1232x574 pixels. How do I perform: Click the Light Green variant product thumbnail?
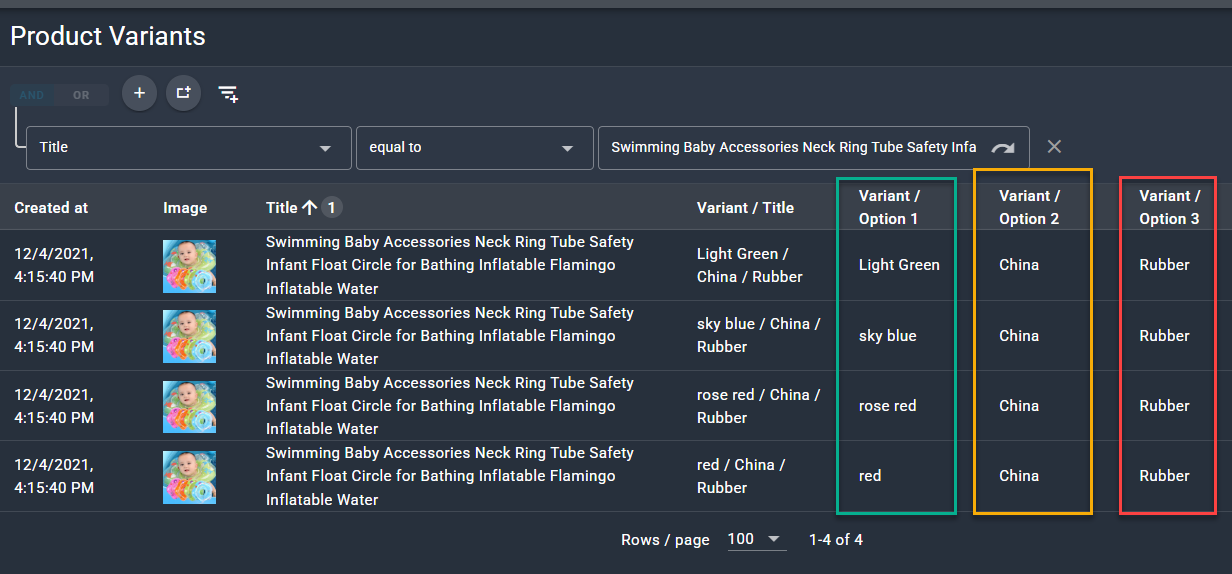(189, 266)
